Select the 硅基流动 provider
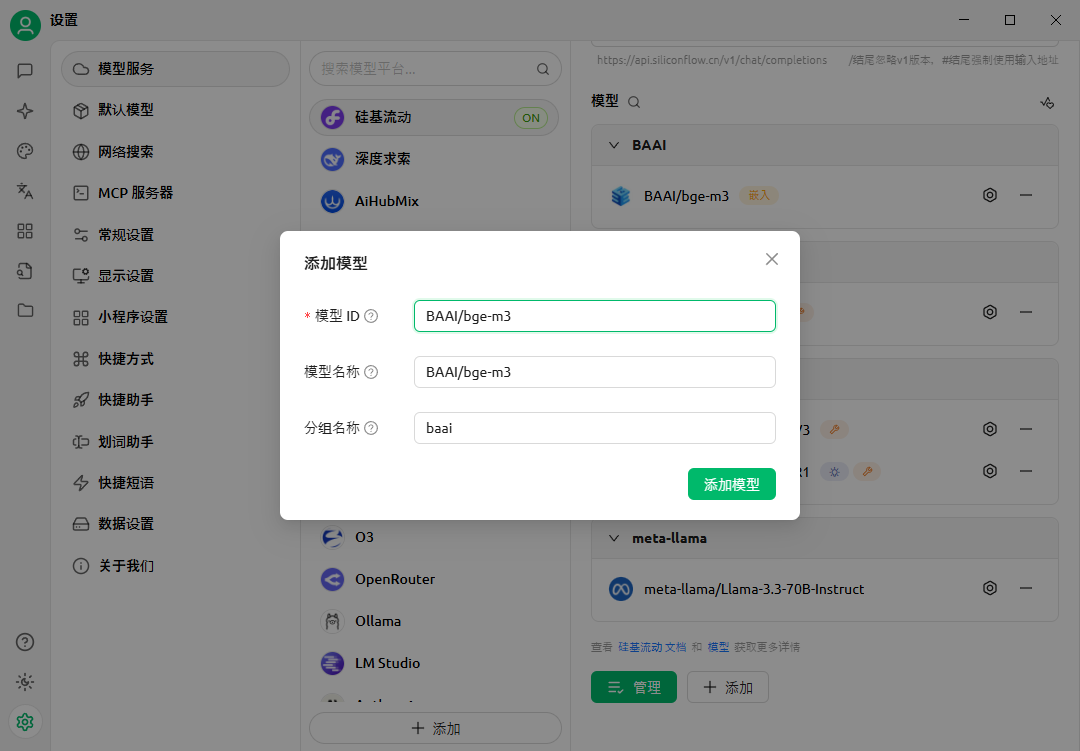Image resolution: width=1080 pixels, height=751 pixels. tap(434, 117)
